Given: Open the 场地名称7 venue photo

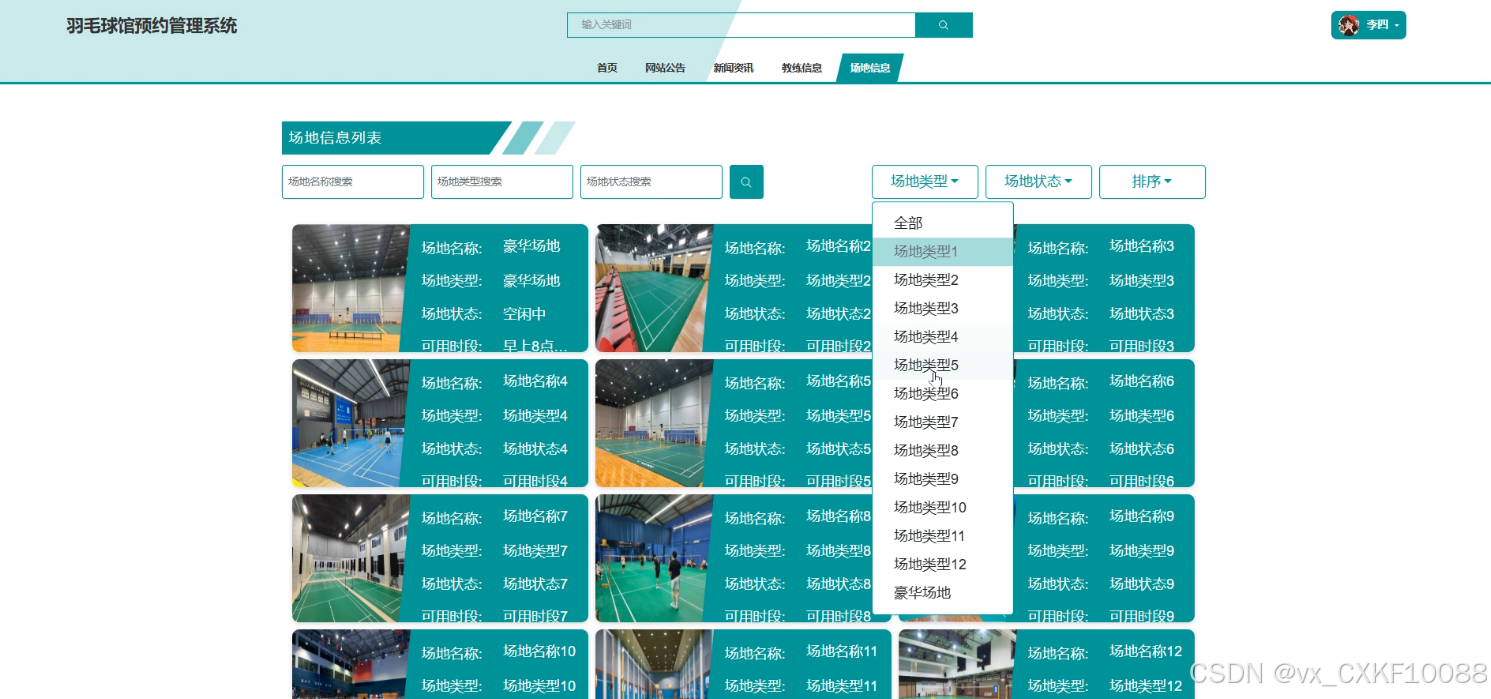Looking at the screenshot, I should point(351,558).
